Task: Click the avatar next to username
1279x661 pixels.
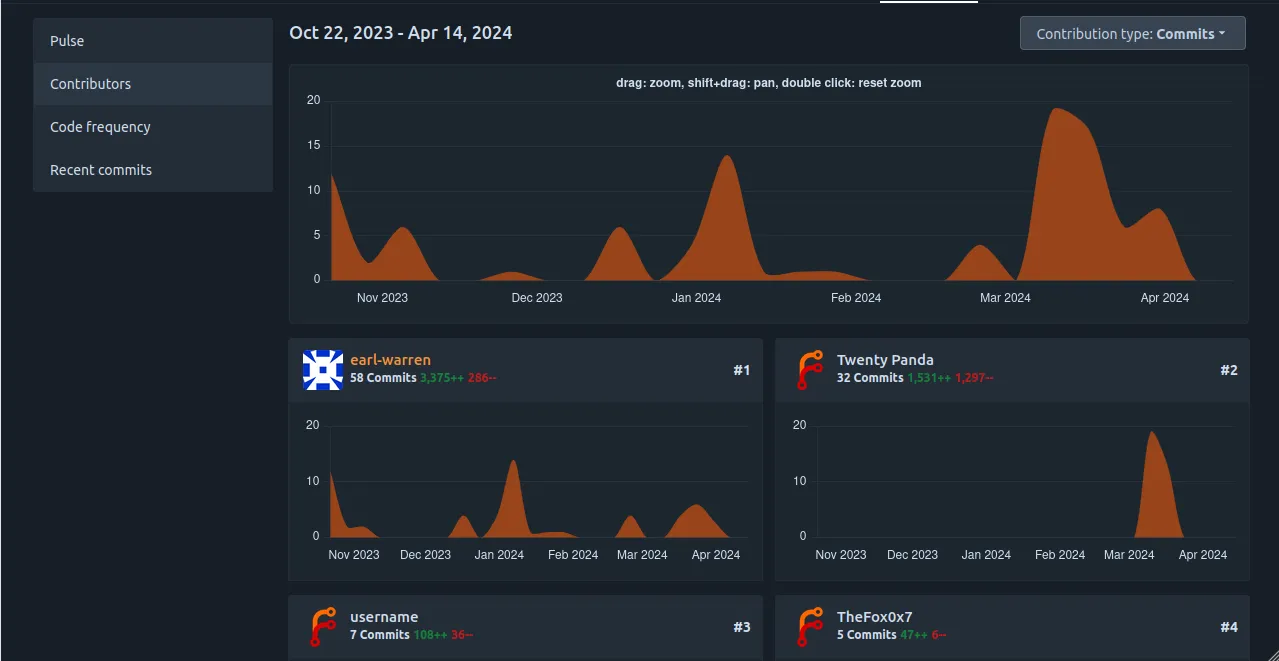Action: click(x=322, y=627)
